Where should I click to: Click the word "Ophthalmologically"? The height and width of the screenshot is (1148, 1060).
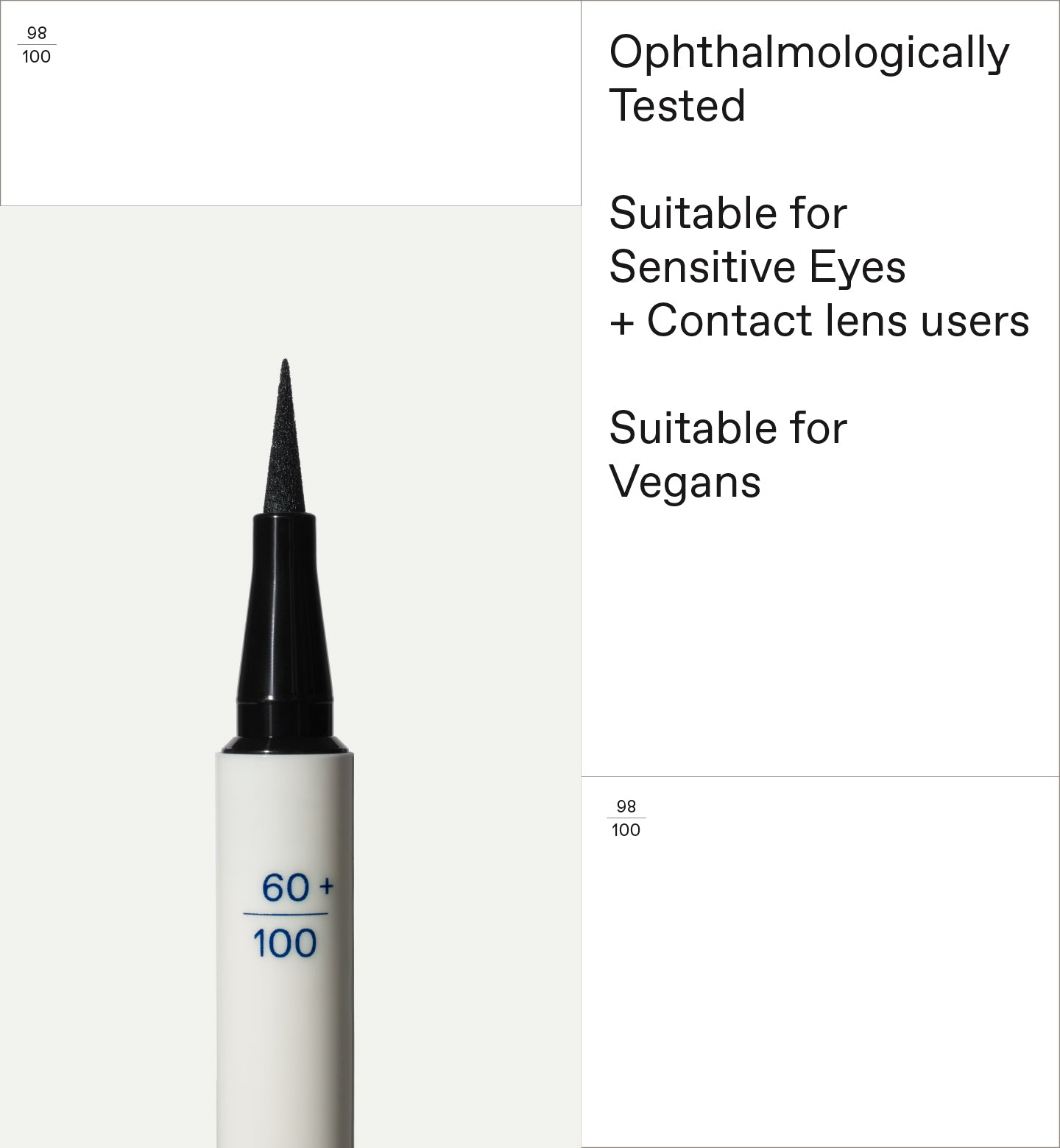809,53
